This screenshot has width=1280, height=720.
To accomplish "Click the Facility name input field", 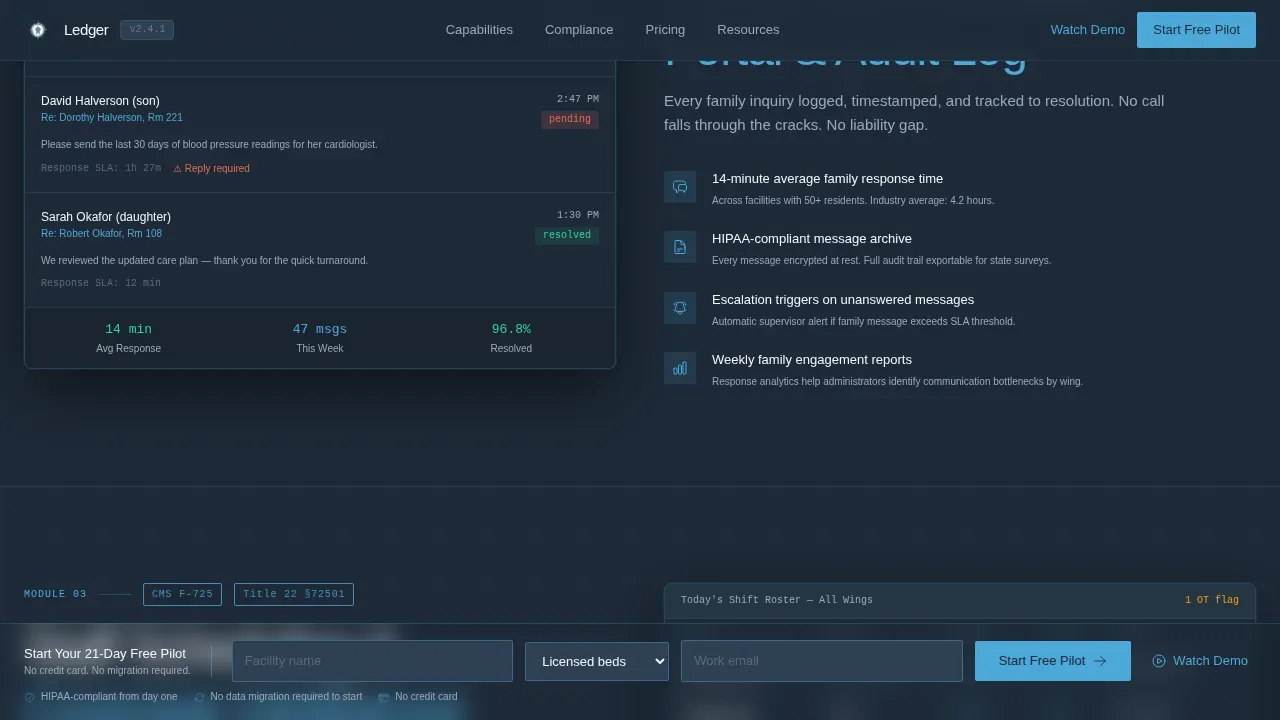I will tap(372, 661).
